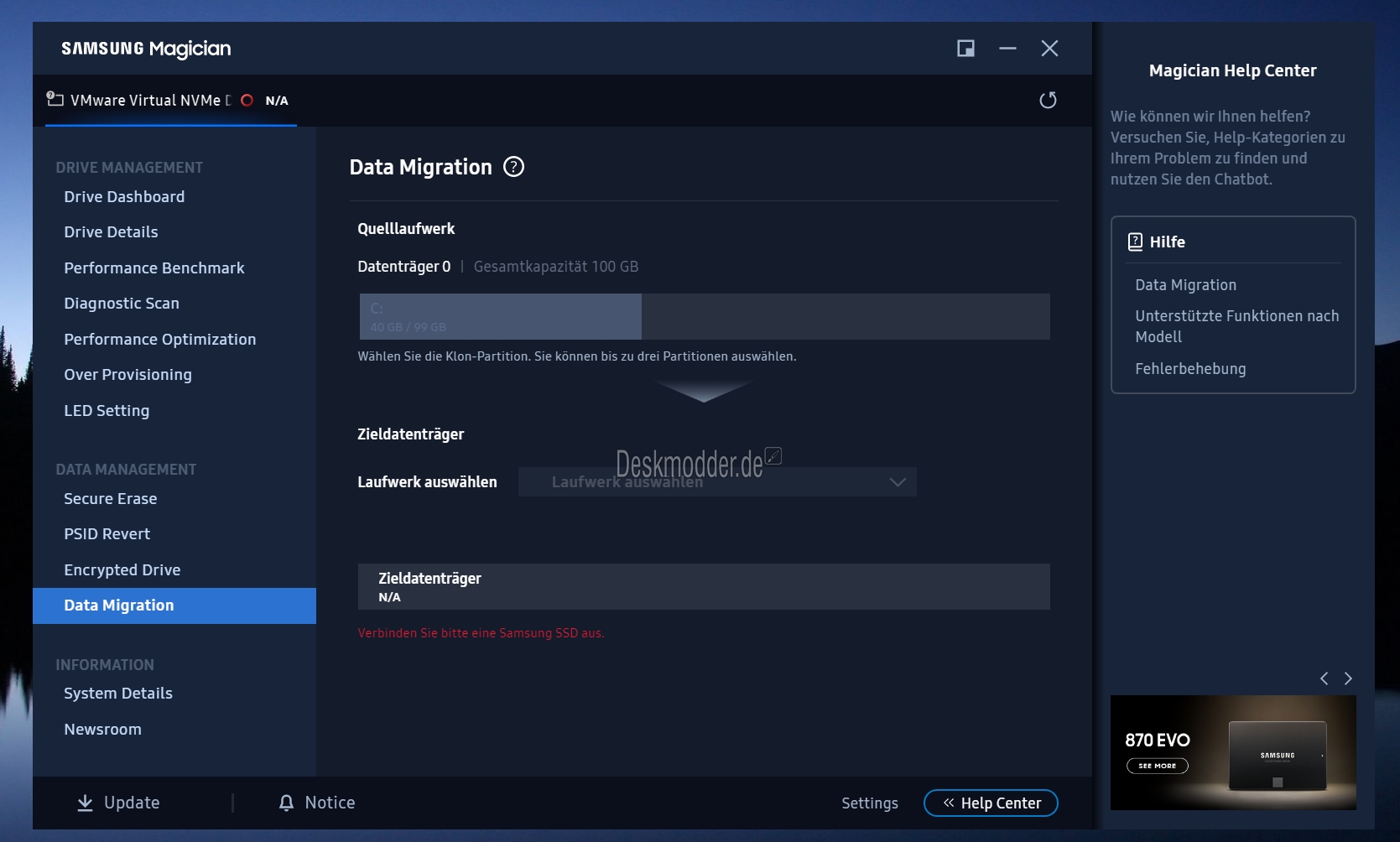Go to the previous banner with the left arrow
Screen dimensions: 1400x842
tap(1324, 678)
